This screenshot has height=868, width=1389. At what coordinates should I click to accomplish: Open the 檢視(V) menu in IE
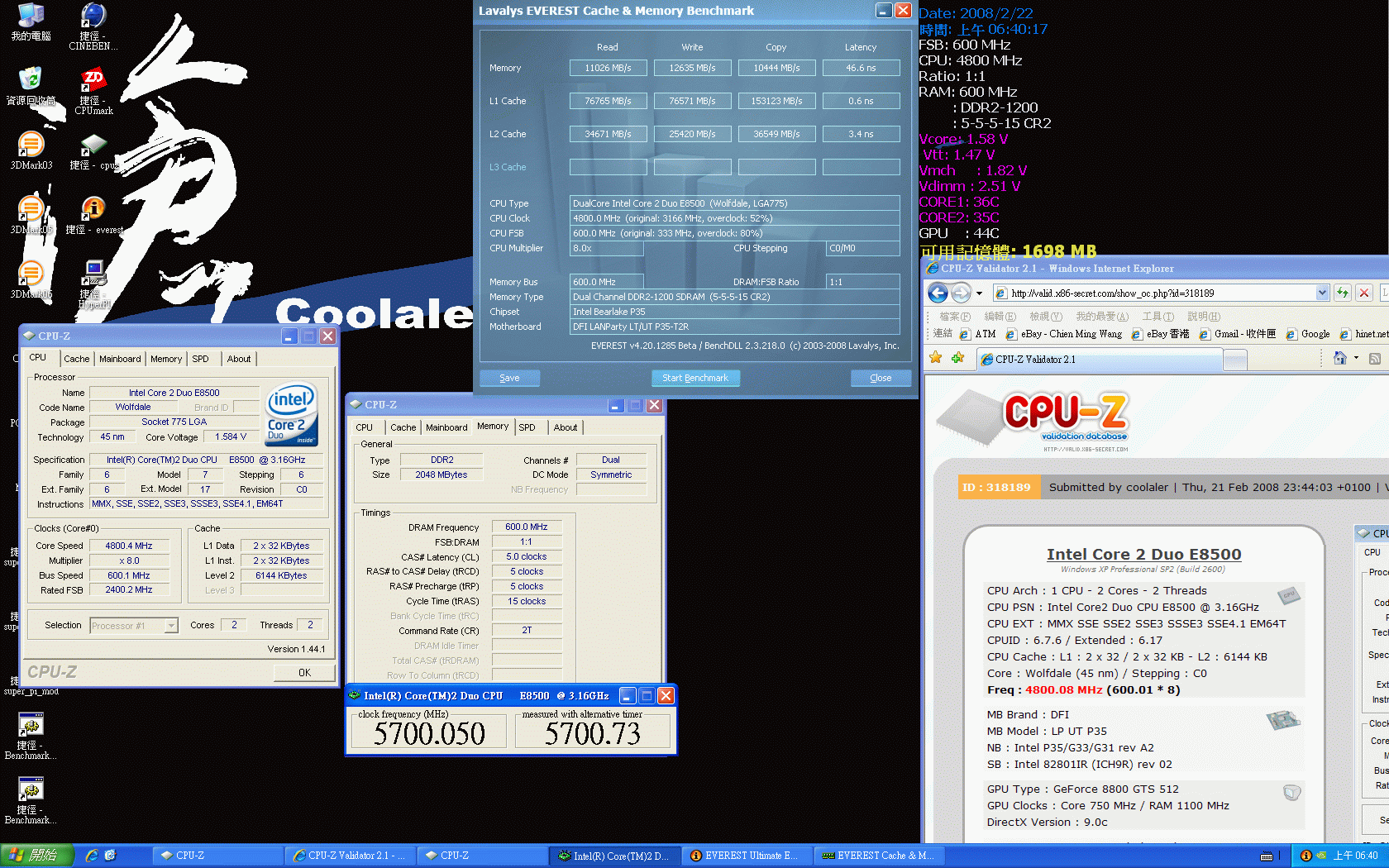(x=1046, y=317)
